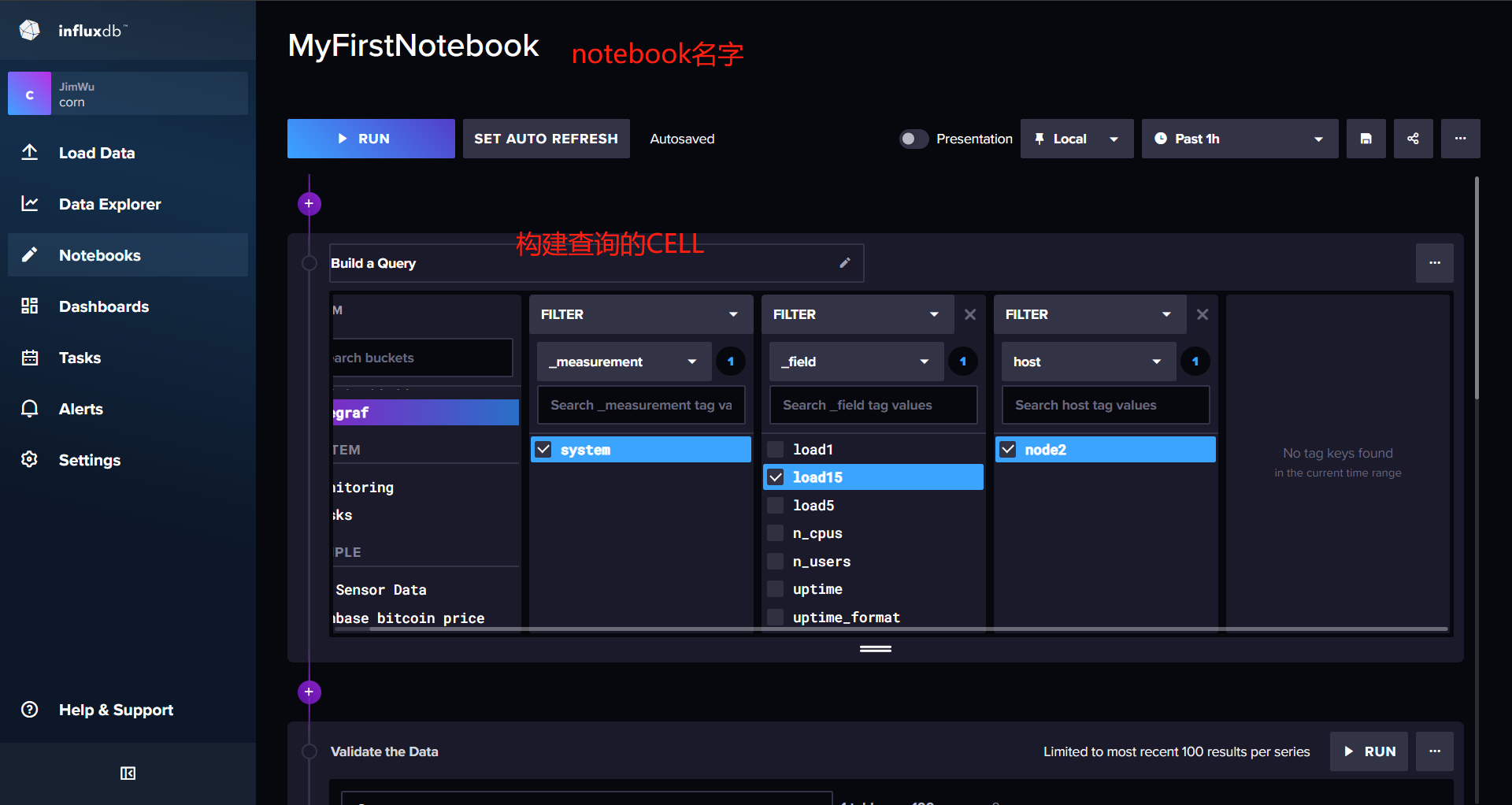This screenshot has height=805, width=1512.
Task: Run the notebook with top RUN button
Action: (x=371, y=139)
